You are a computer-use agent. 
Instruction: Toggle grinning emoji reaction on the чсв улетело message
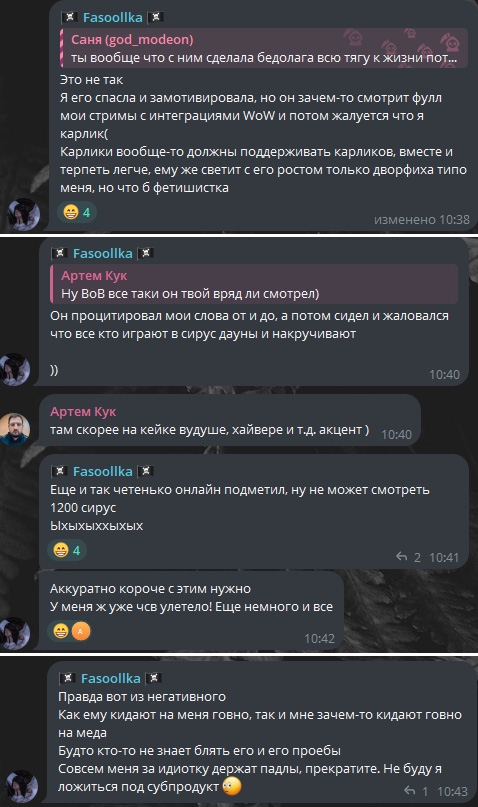pyautogui.click(x=61, y=631)
